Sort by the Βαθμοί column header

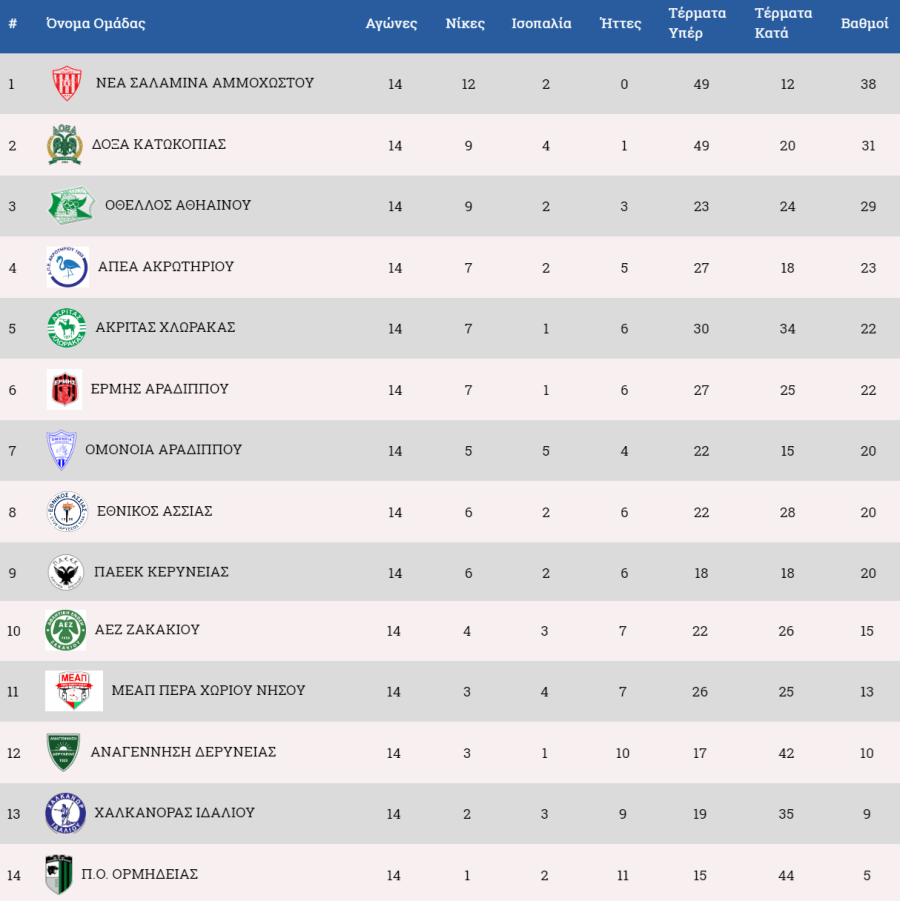coord(864,24)
